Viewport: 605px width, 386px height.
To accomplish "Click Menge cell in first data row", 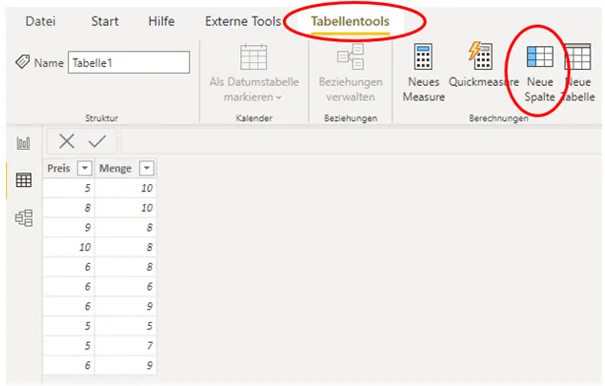I will pos(125,188).
